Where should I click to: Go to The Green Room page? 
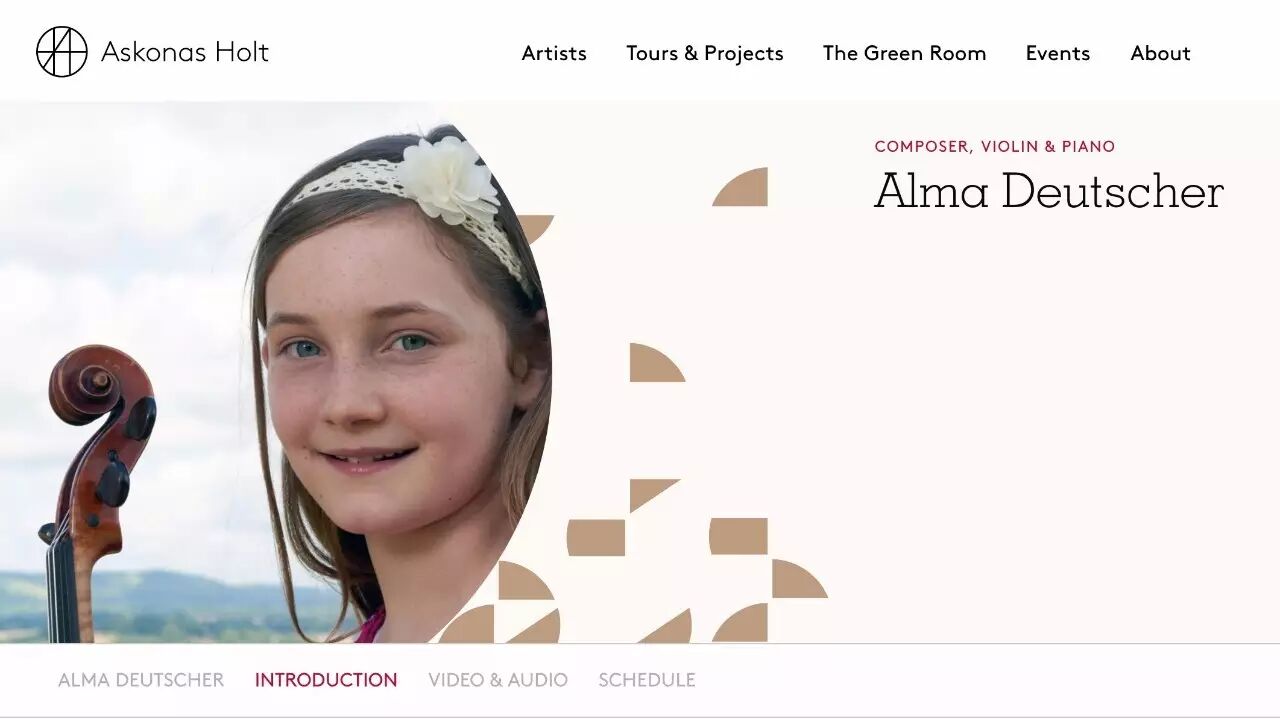(x=905, y=53)
